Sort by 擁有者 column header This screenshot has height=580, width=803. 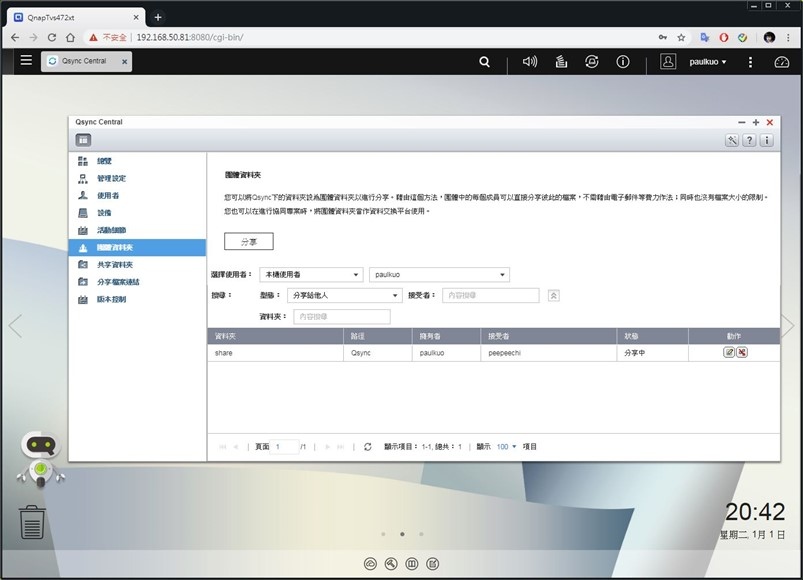447,336
